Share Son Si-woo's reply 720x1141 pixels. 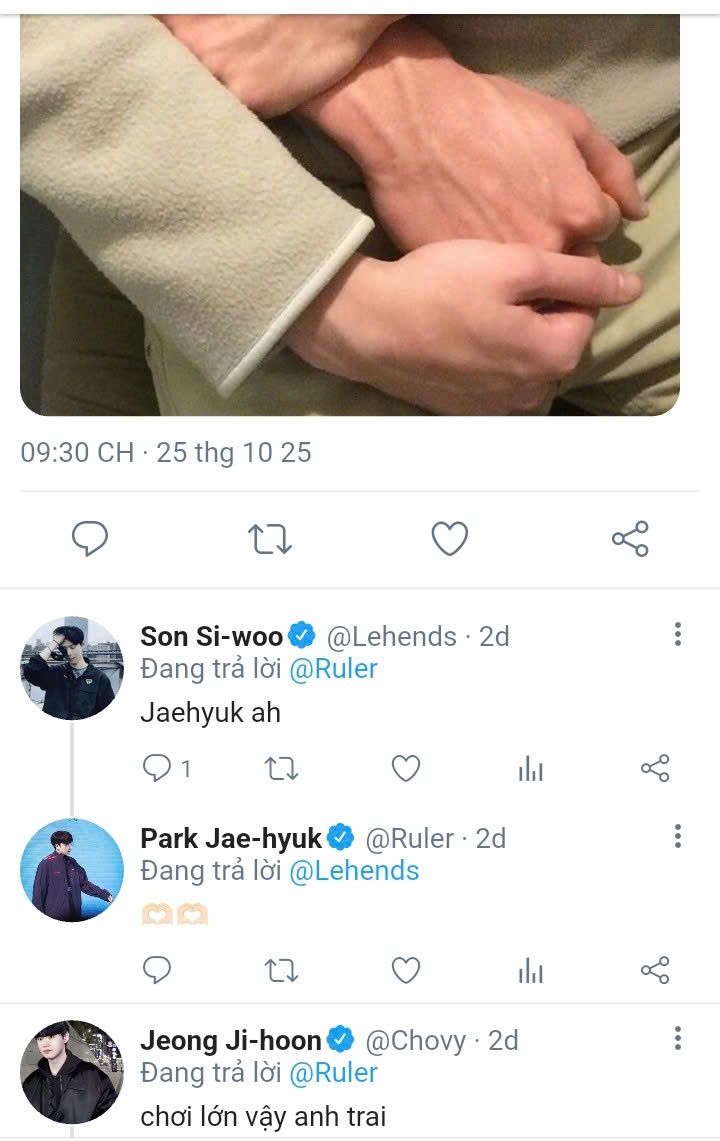point(655,768)
